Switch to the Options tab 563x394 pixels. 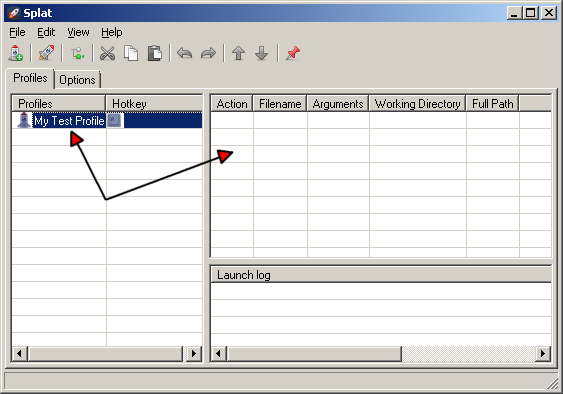coord(77,80)
